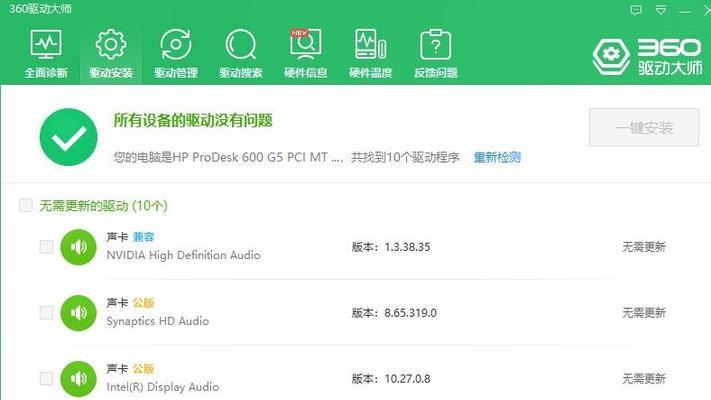Viewport: 711px width, 400px height.
Task: Click the Intel(R) Display Audio name
Action: 162,387
